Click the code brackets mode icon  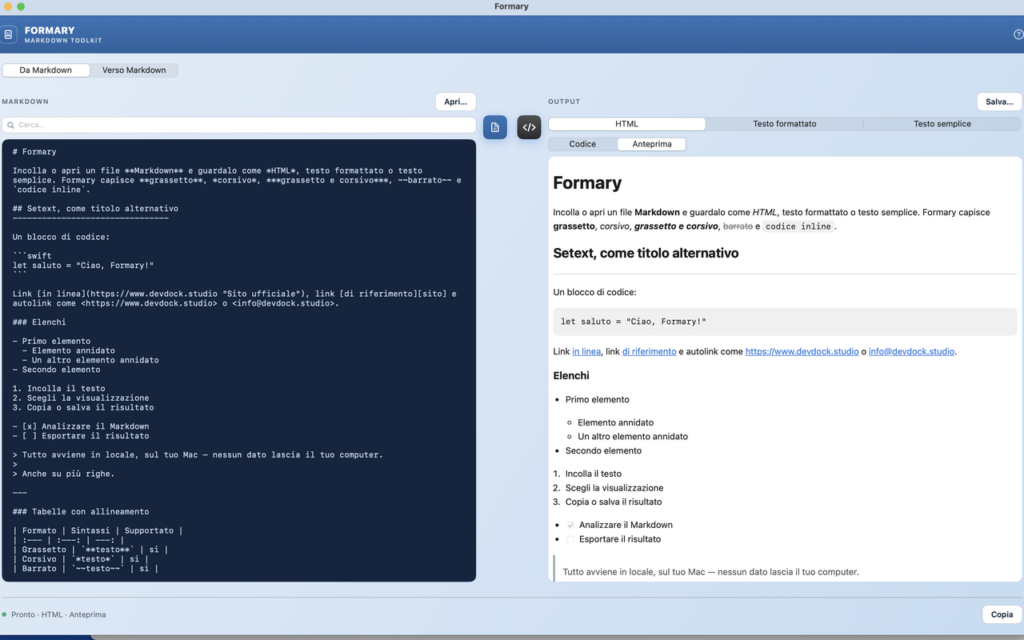pyautogui.click(x=529, y=127)
